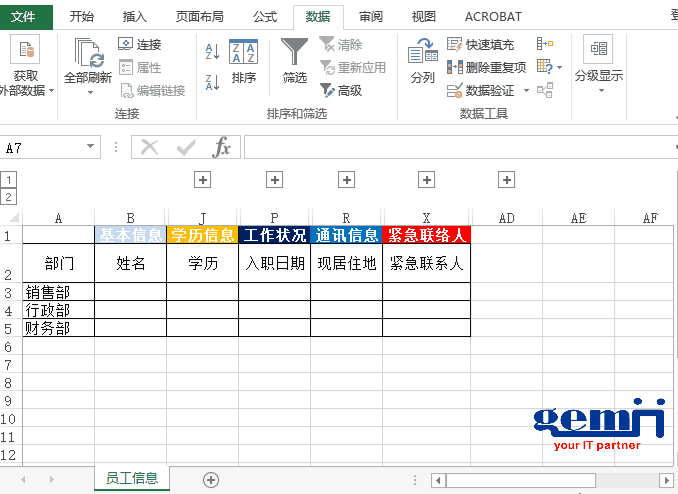Click the 全部刷新 refresh icon
Image resolution: width=678 pixels, height=494 pixels.
(x=89, y=53)
